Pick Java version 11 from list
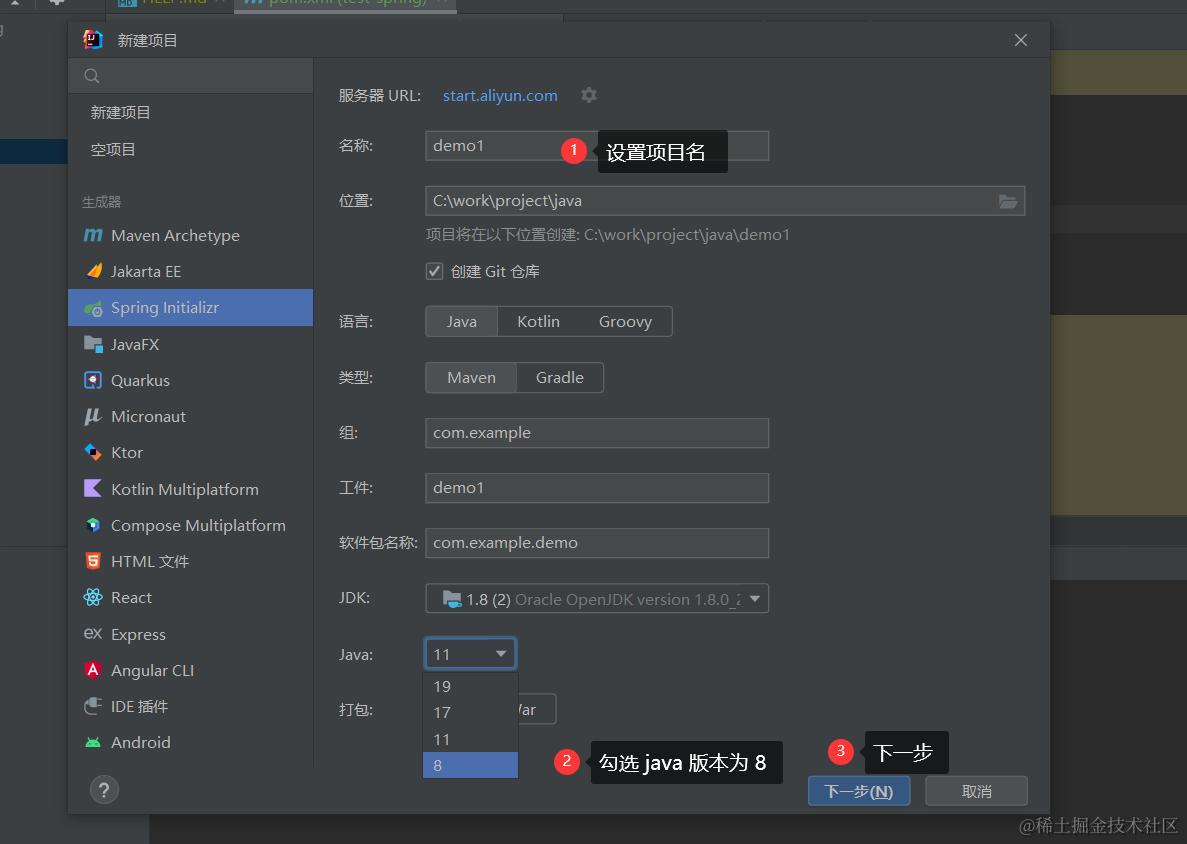 coord(470,740)
